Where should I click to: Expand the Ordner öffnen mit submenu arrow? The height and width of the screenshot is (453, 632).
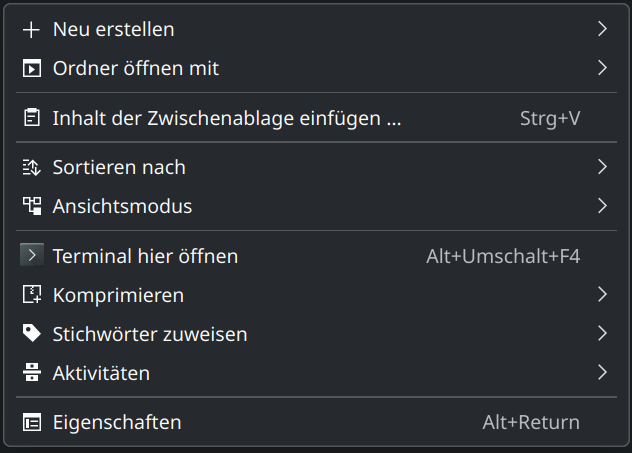coord(602,68)
